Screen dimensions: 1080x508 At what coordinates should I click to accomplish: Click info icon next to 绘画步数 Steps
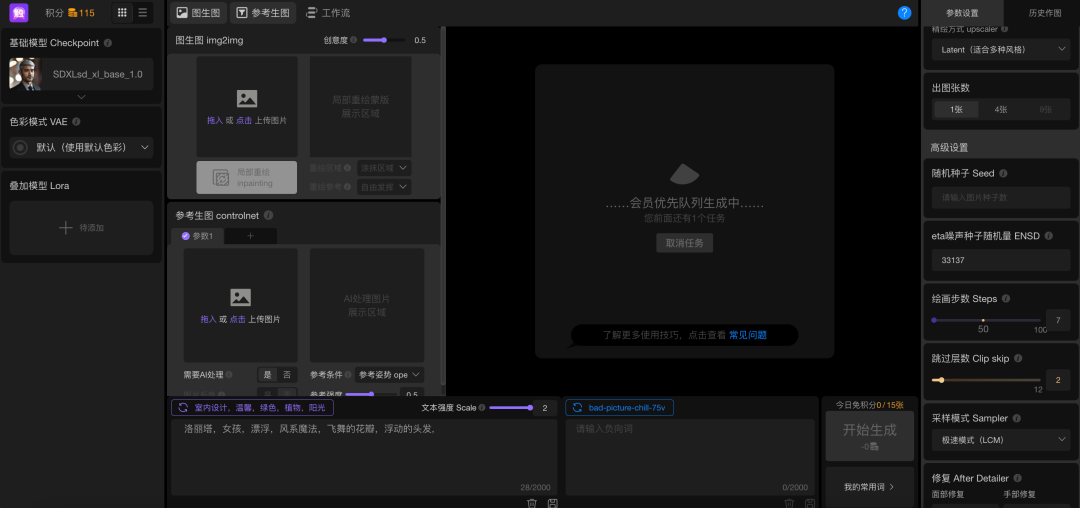click(1006, 299)
